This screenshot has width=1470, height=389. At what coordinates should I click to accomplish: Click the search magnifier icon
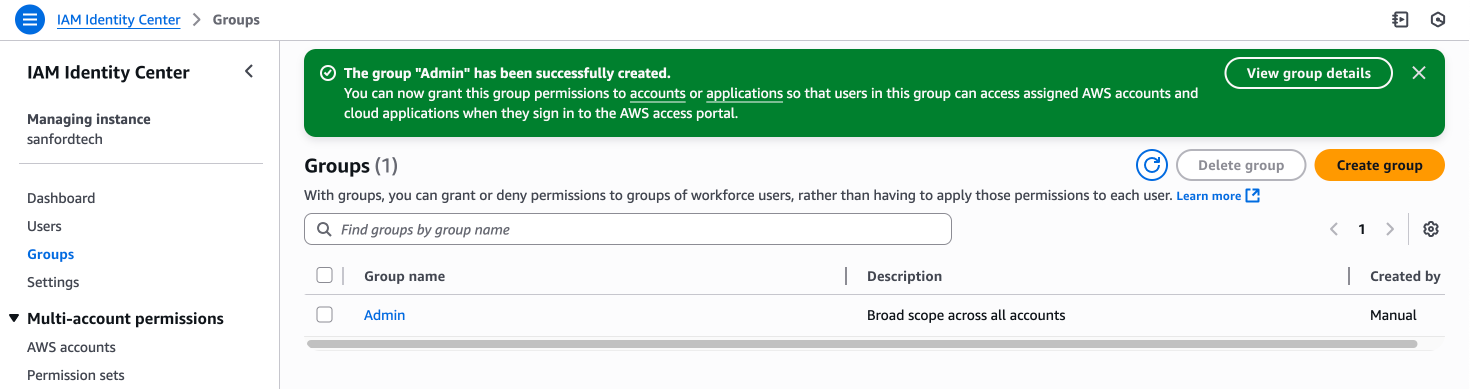pyautogui.click(x=324, y=229)
